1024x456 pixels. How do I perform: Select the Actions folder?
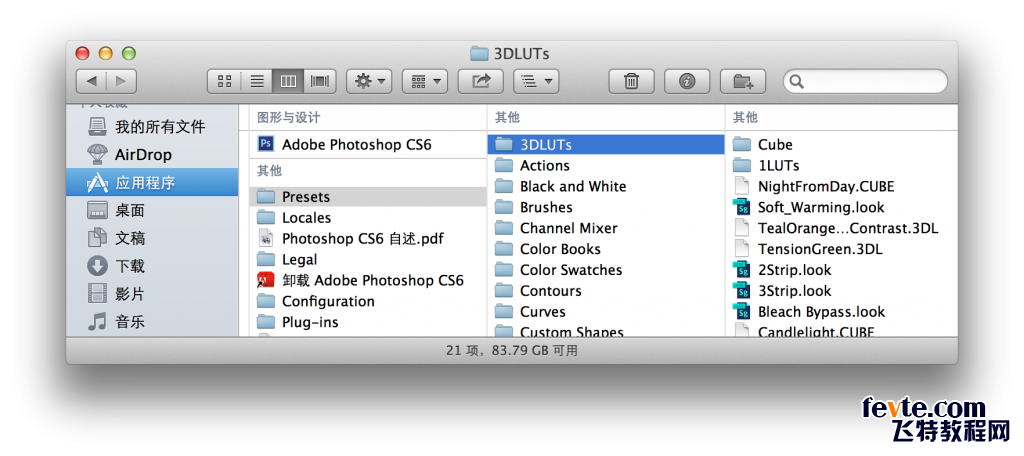[606, 165]
